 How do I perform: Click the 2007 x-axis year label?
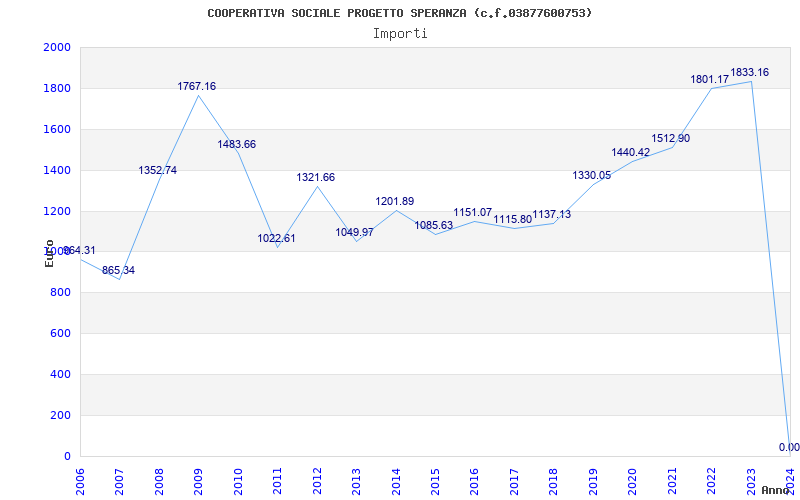[119, 480]
